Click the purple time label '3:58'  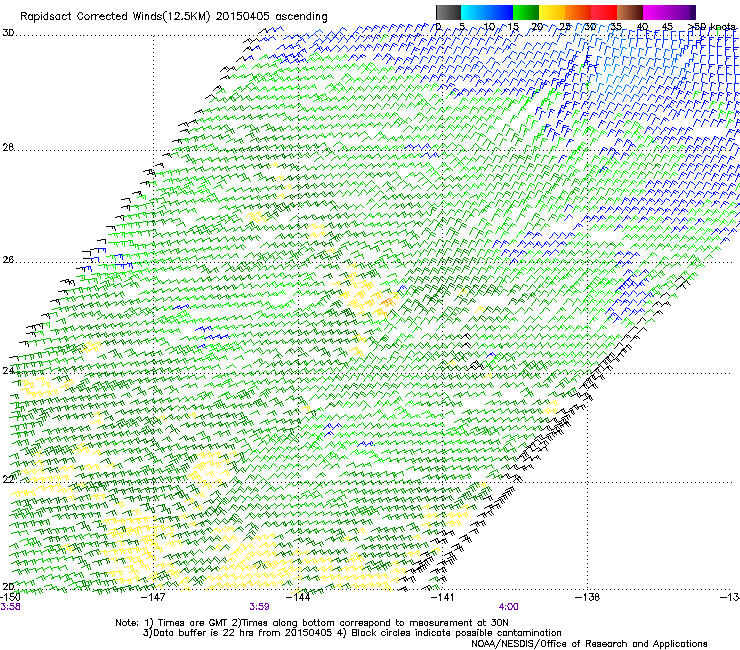click(10, 607)
